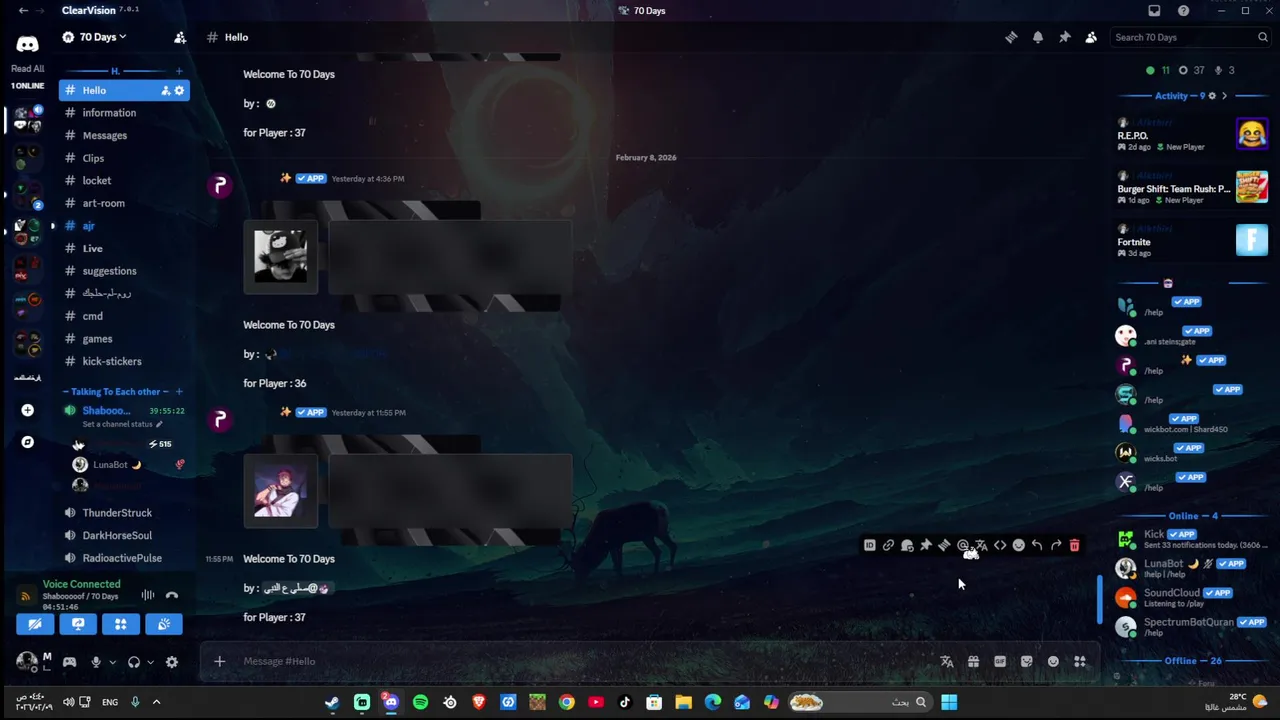Collapse the Talking To Each other category
Image resolution: width=1280 pixels, height=720 pixels.
(x=116, y=392)
